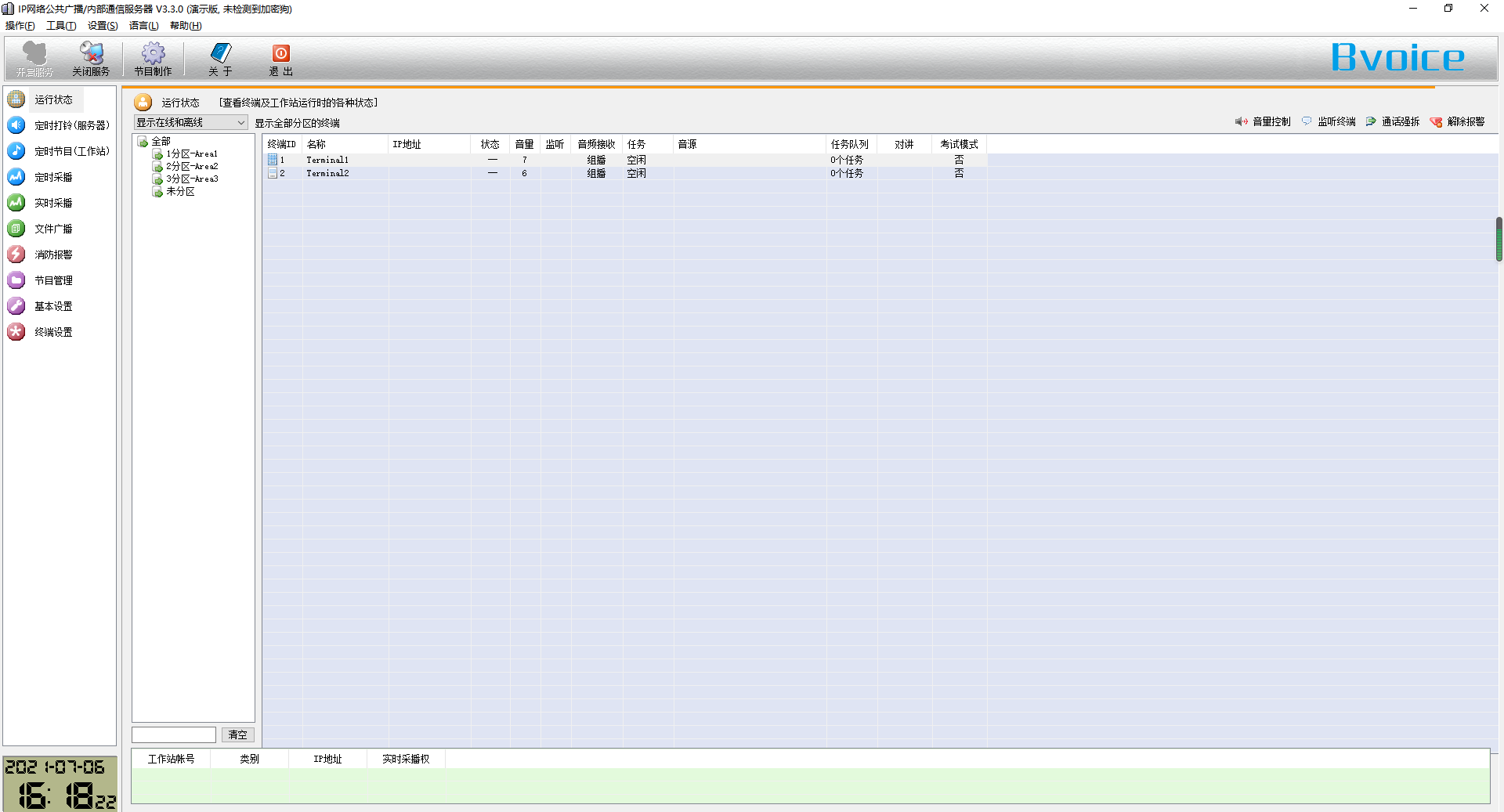
Task: Open the 基本设置 wrench icon
Action: (x=16, y=306)
